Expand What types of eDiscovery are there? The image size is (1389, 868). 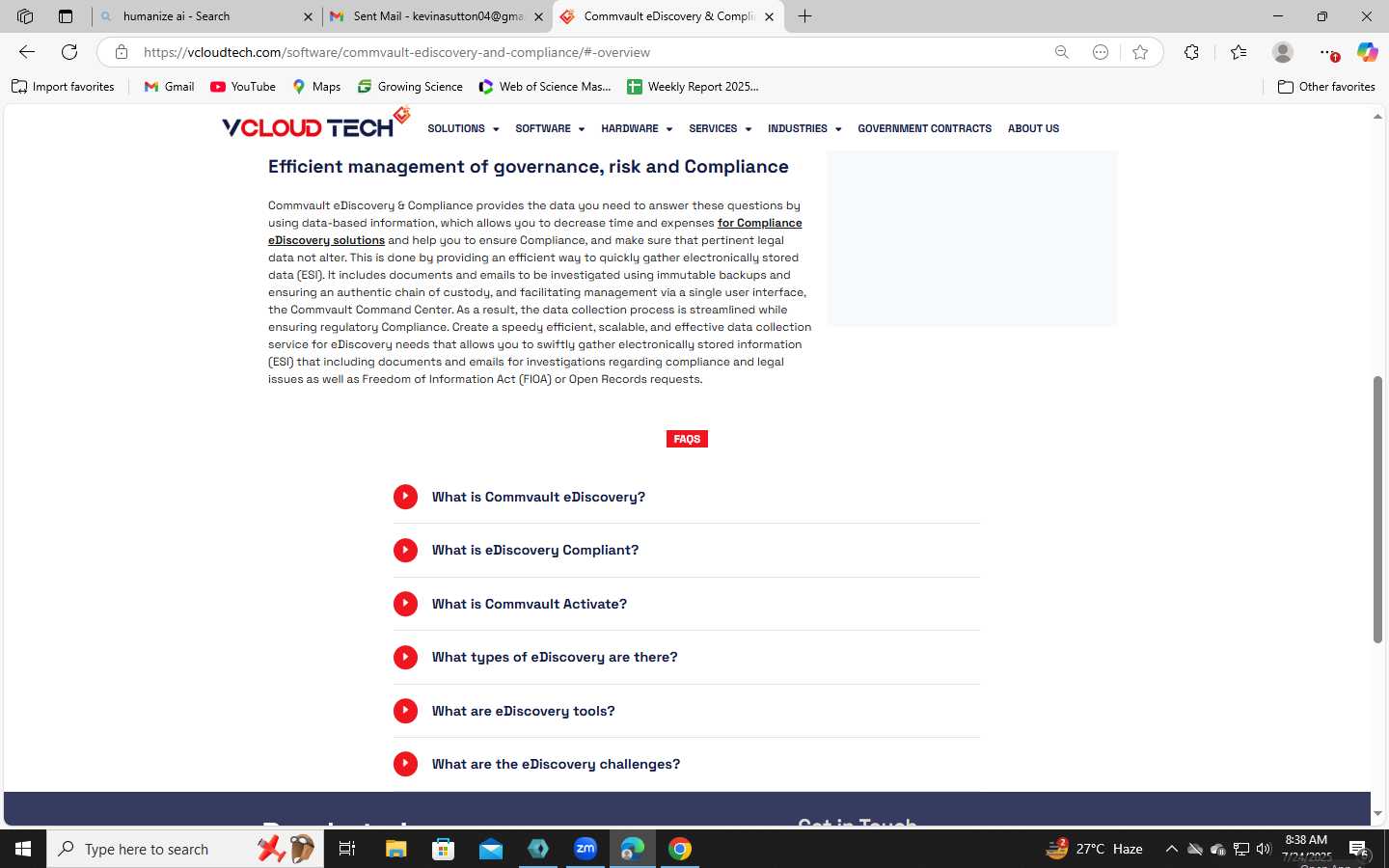(x=686, y=657)
